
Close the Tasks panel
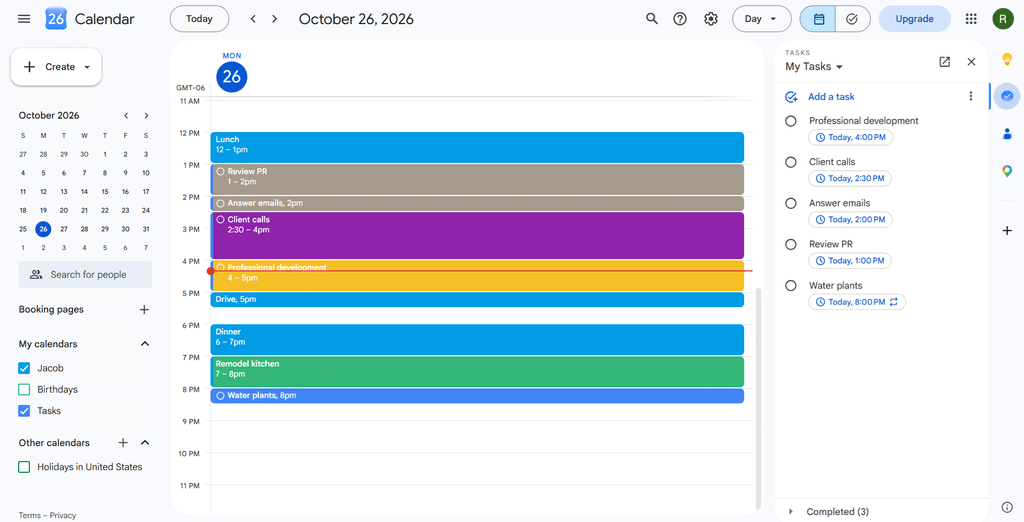(971, 62)
